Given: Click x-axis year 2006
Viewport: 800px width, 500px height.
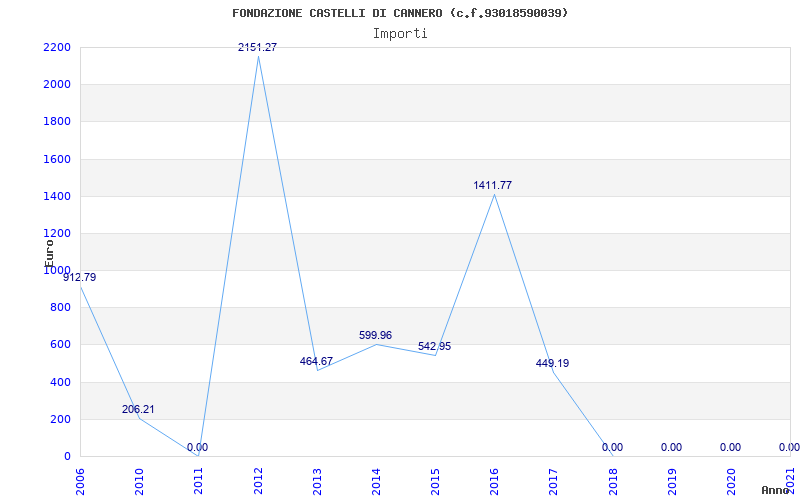Looking at the screenshot, I should point(81,482).
